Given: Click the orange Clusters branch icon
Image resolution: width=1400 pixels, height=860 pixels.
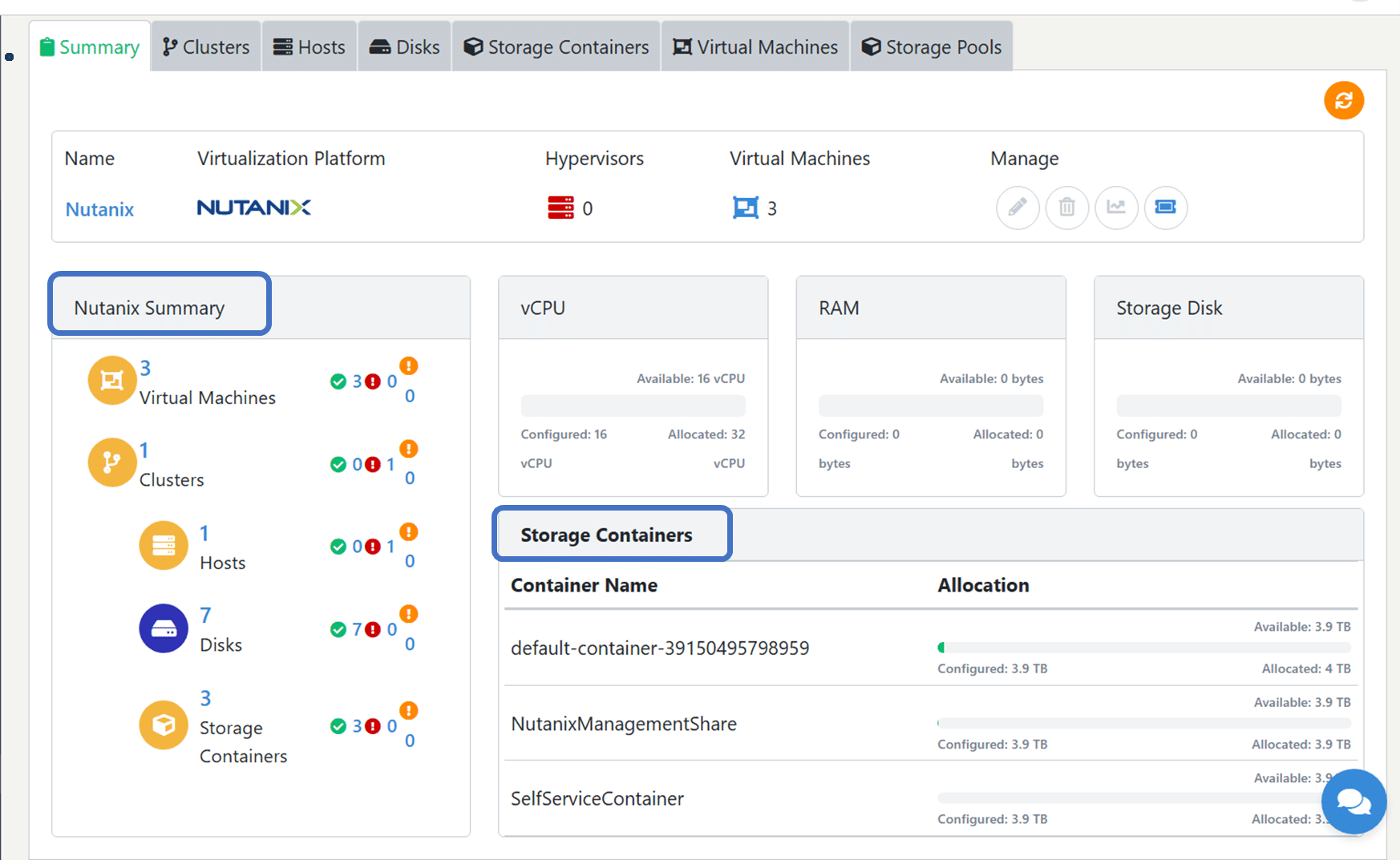Looking at the screenshot, I should point(111,462).
